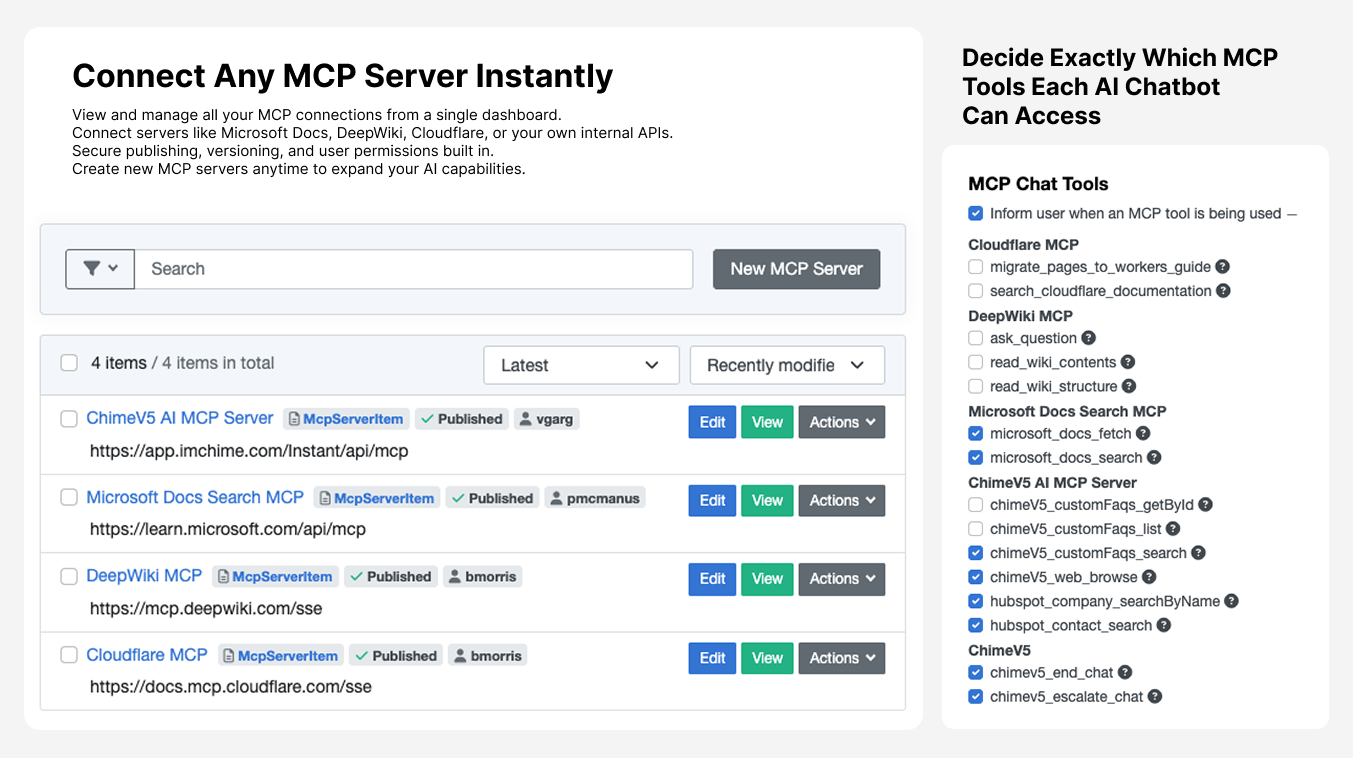Open the Latest sort dropdown
This screenshot has width=1353, height=758.
[581, 365]
